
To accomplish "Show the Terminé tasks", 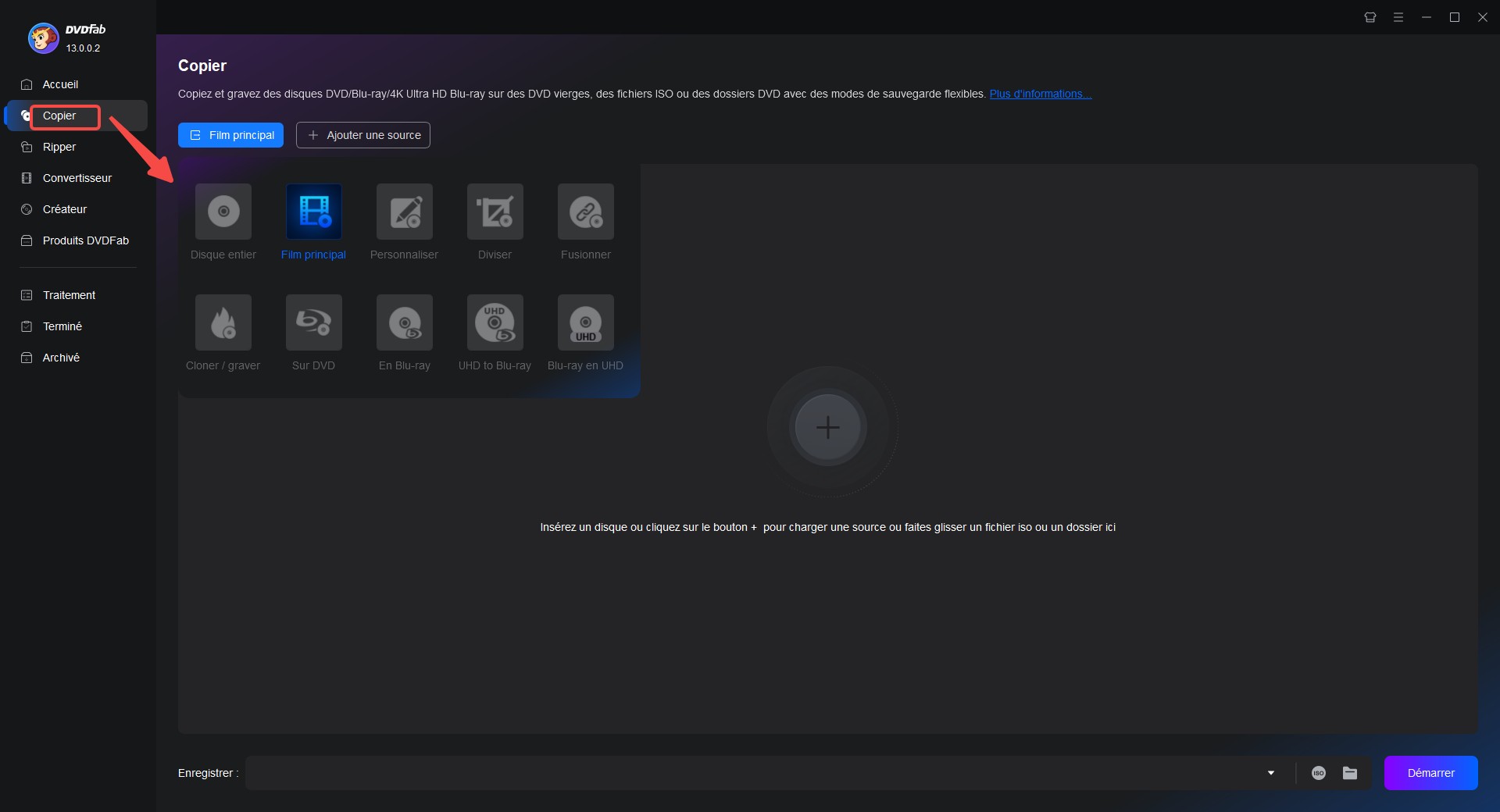I will tap(76, 326).
